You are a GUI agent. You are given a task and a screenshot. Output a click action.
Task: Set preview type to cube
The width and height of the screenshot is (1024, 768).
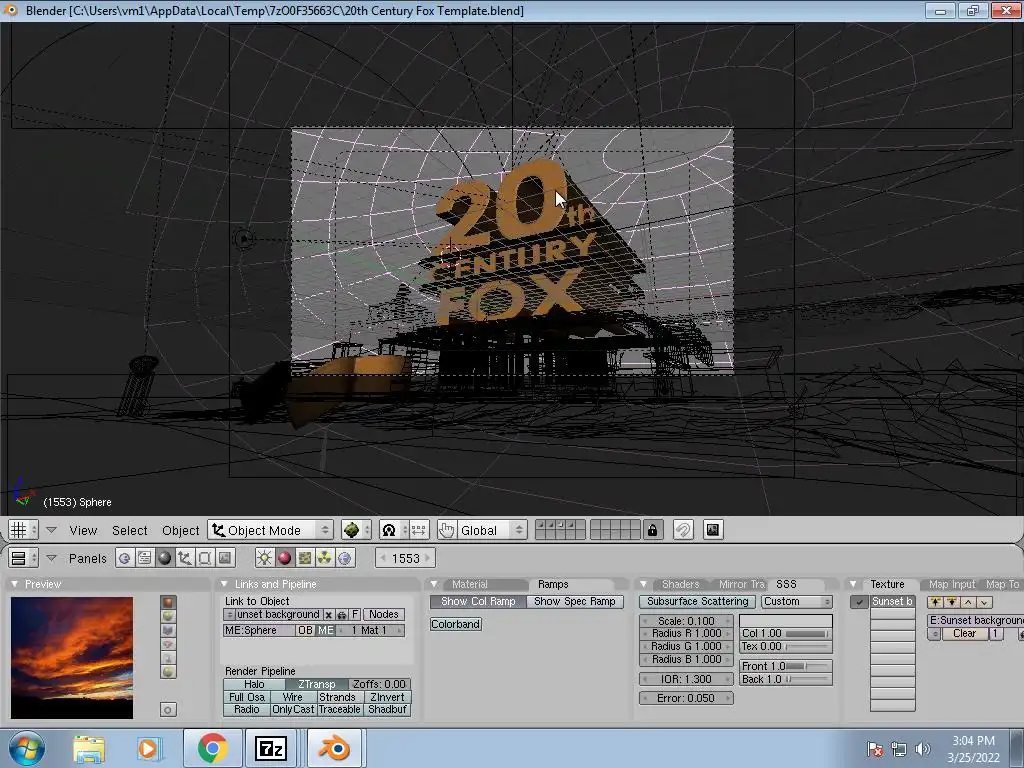pyautogui.click(x=168, y=630)
